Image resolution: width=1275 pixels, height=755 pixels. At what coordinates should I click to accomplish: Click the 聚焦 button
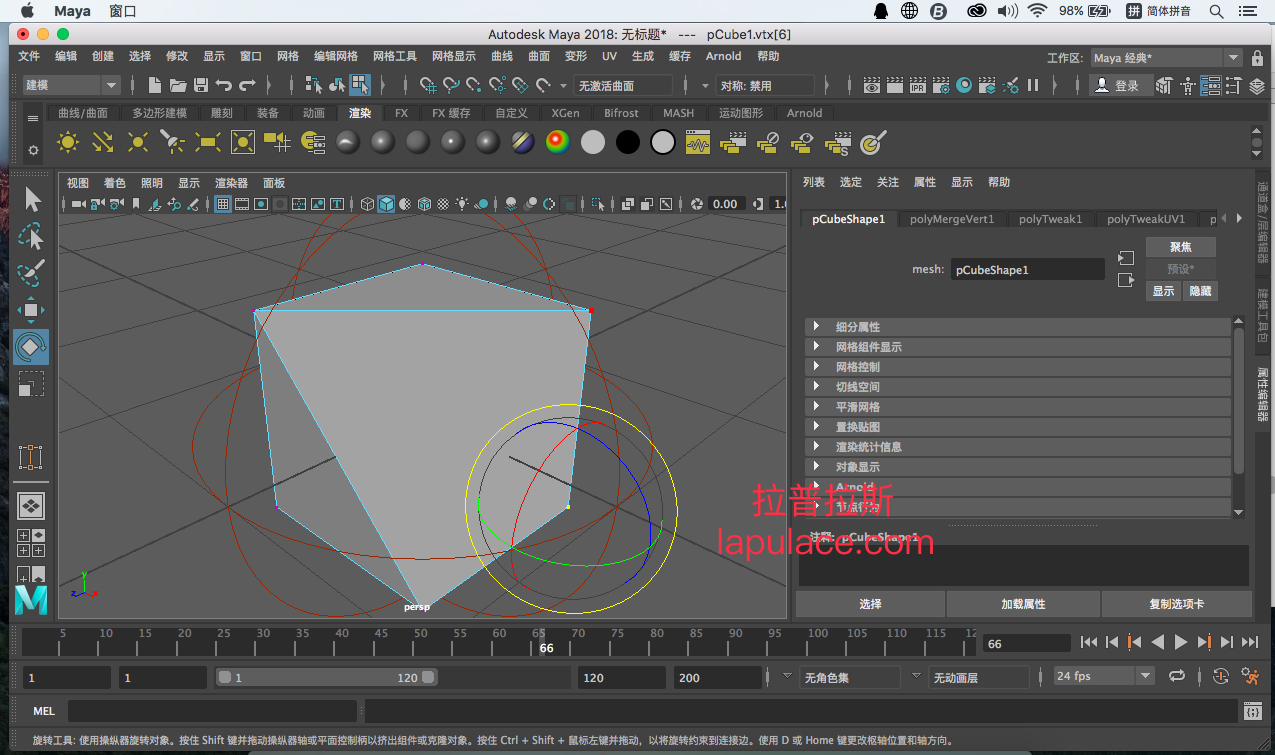(x=1181, y=247)
